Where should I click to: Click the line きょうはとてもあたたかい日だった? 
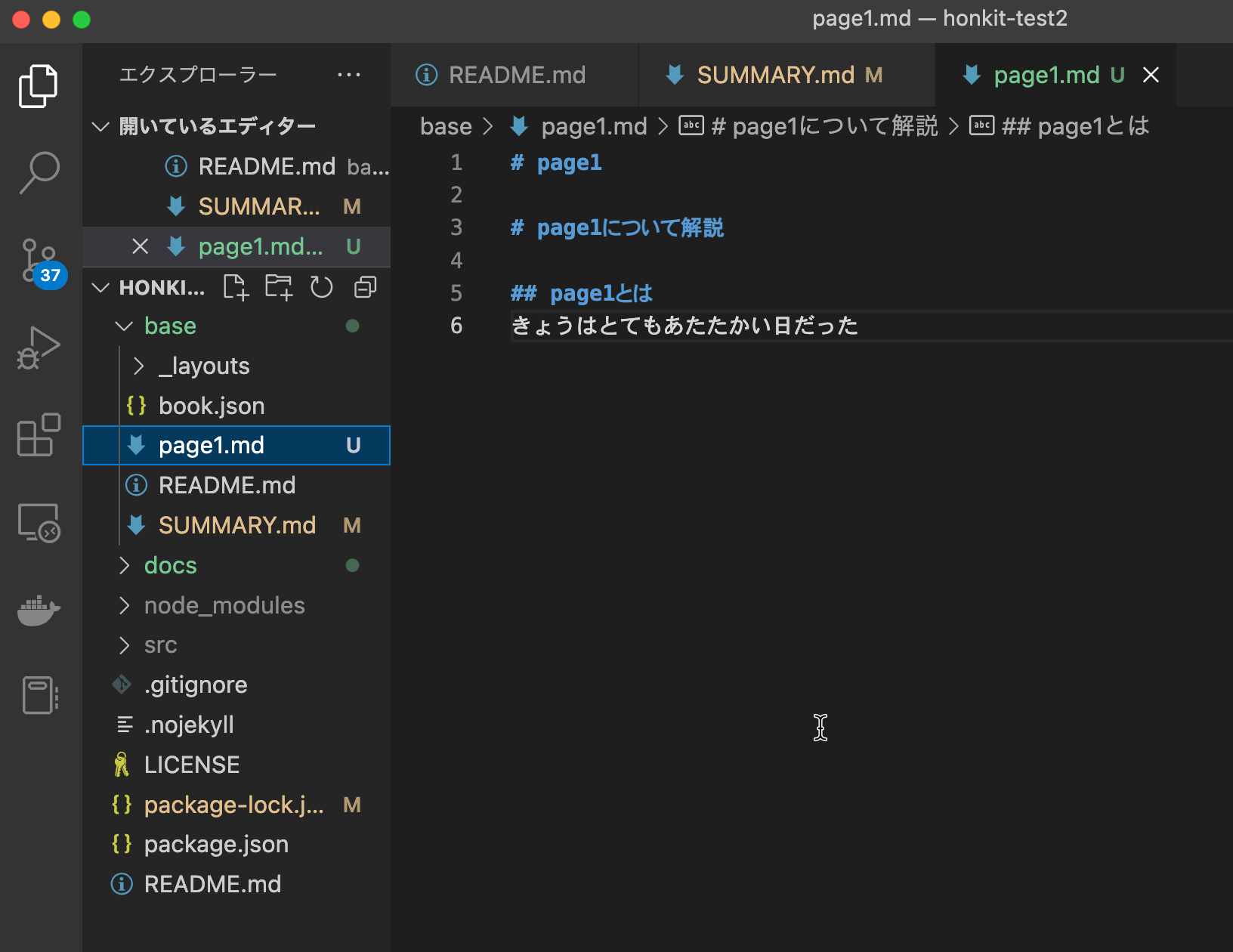pyautogui.click(x=685, y=326)
